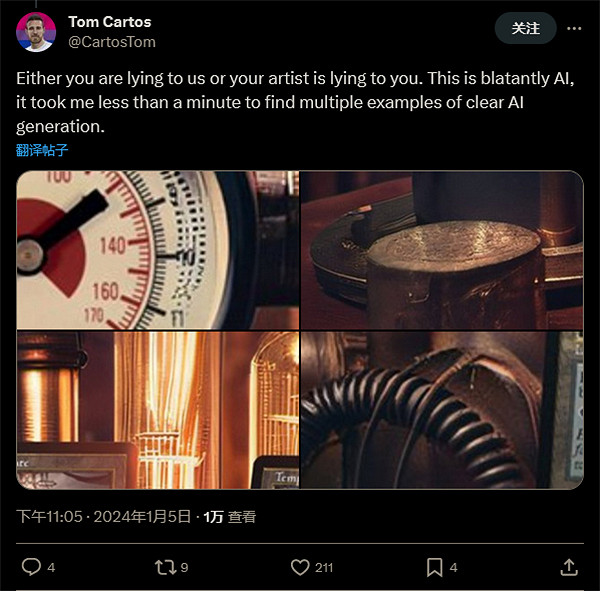This screenshot has height=591, width=600.
Task: Click the 翻译帖子 translate link
Action: (42, 150)
